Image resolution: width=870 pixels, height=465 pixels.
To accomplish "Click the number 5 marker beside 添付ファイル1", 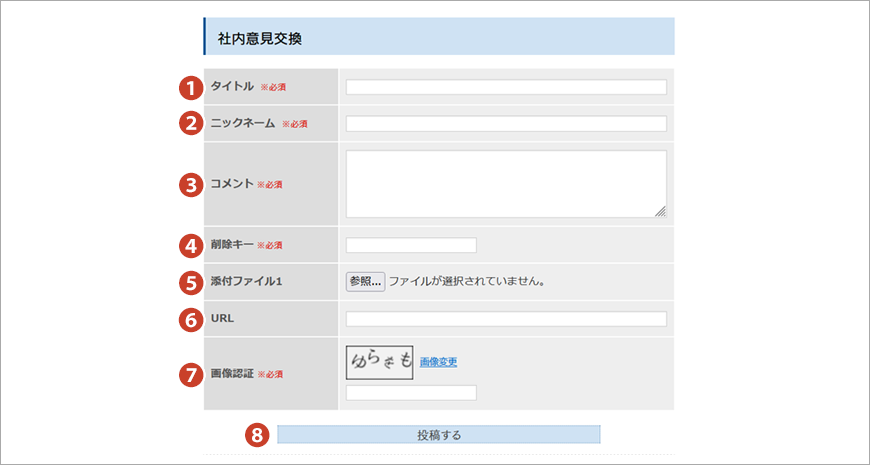I will [x=190, y=282].
